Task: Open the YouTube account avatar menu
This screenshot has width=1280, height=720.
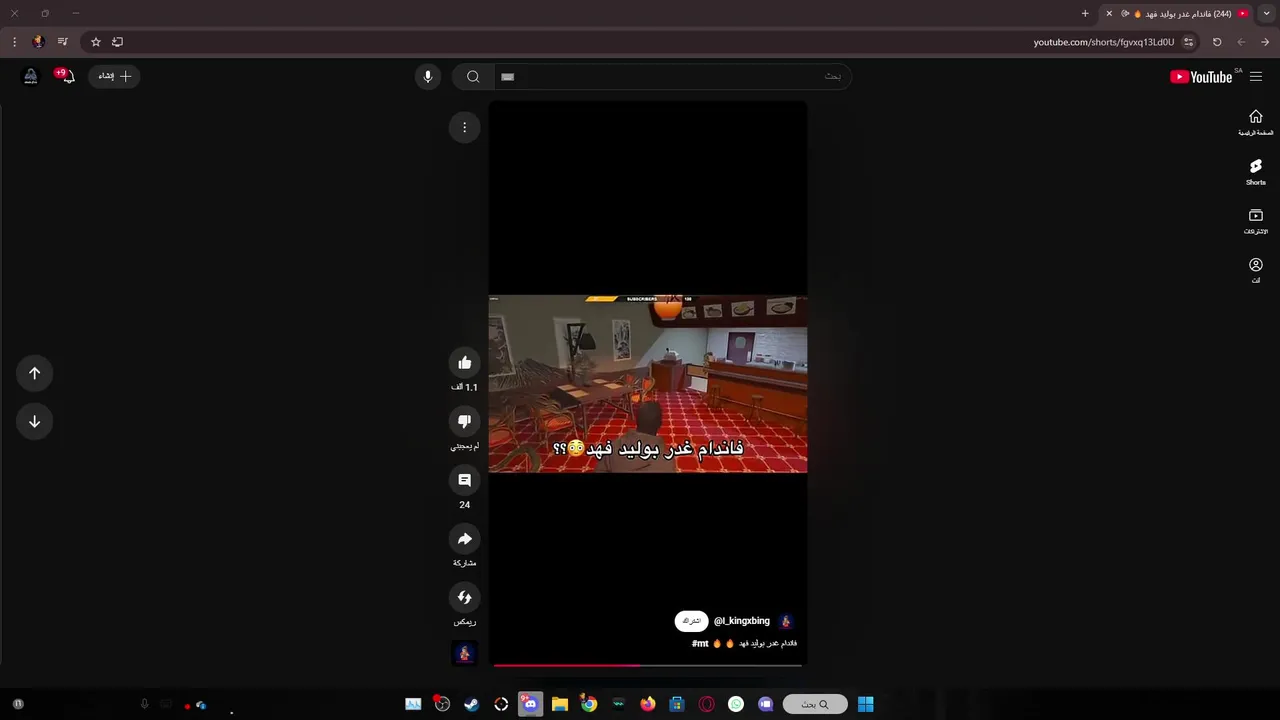Action: point(30,76)
